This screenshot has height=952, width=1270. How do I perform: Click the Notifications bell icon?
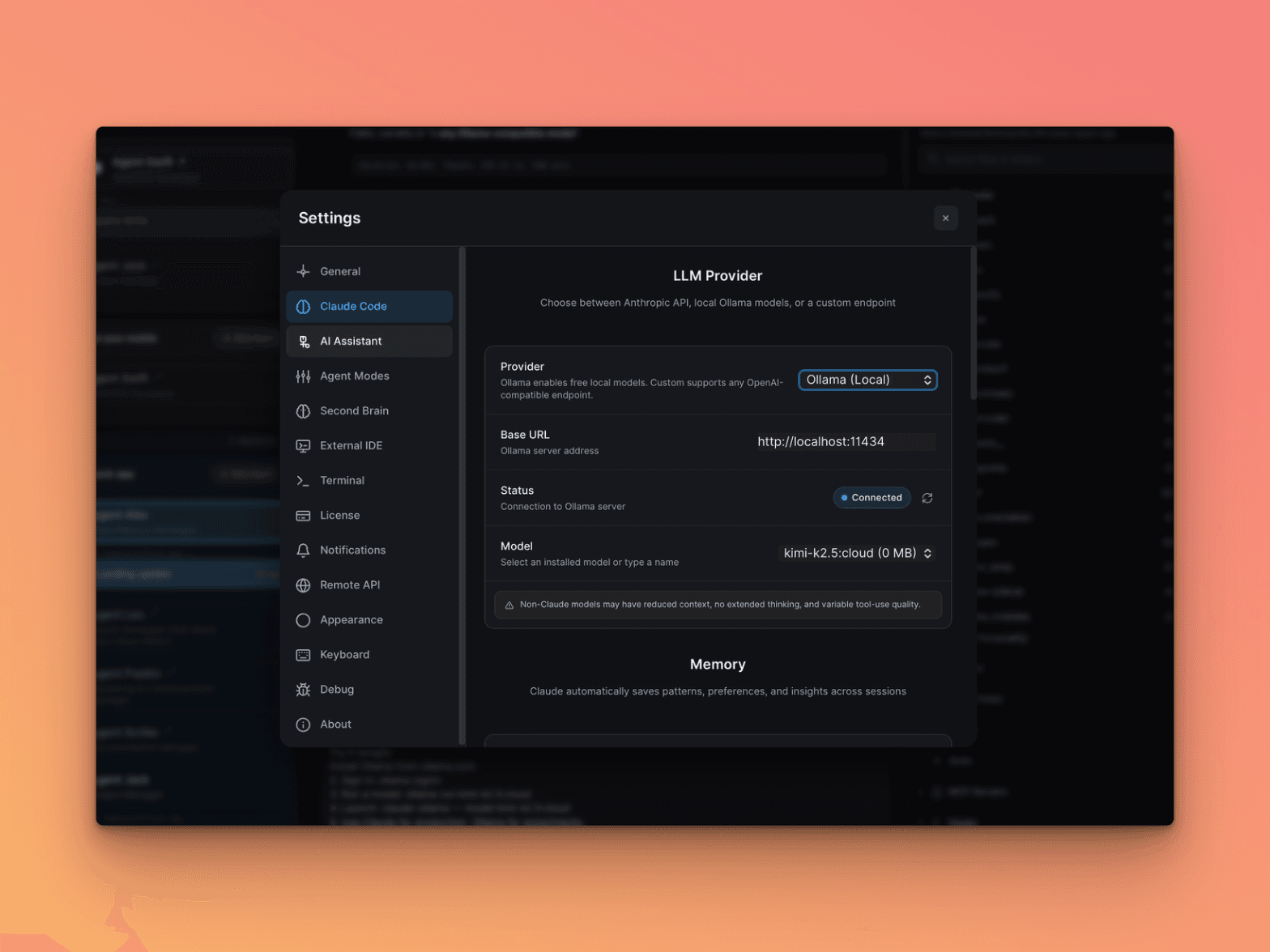[x=303, y=550]
